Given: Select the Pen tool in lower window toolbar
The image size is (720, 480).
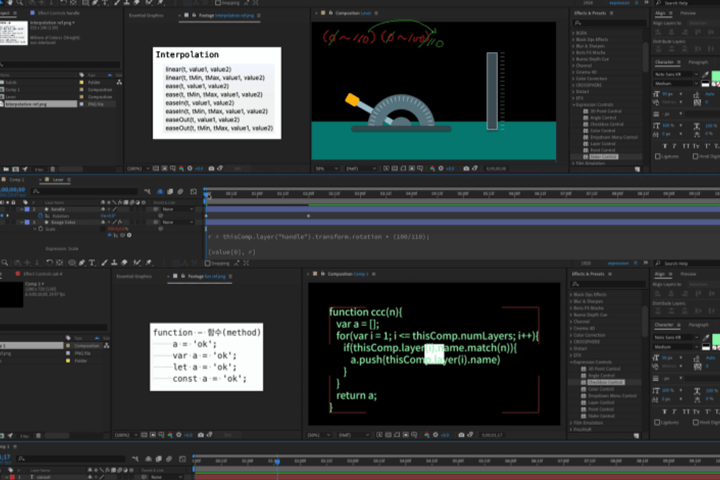Looking at the screenshot, I should coord(82,263).
